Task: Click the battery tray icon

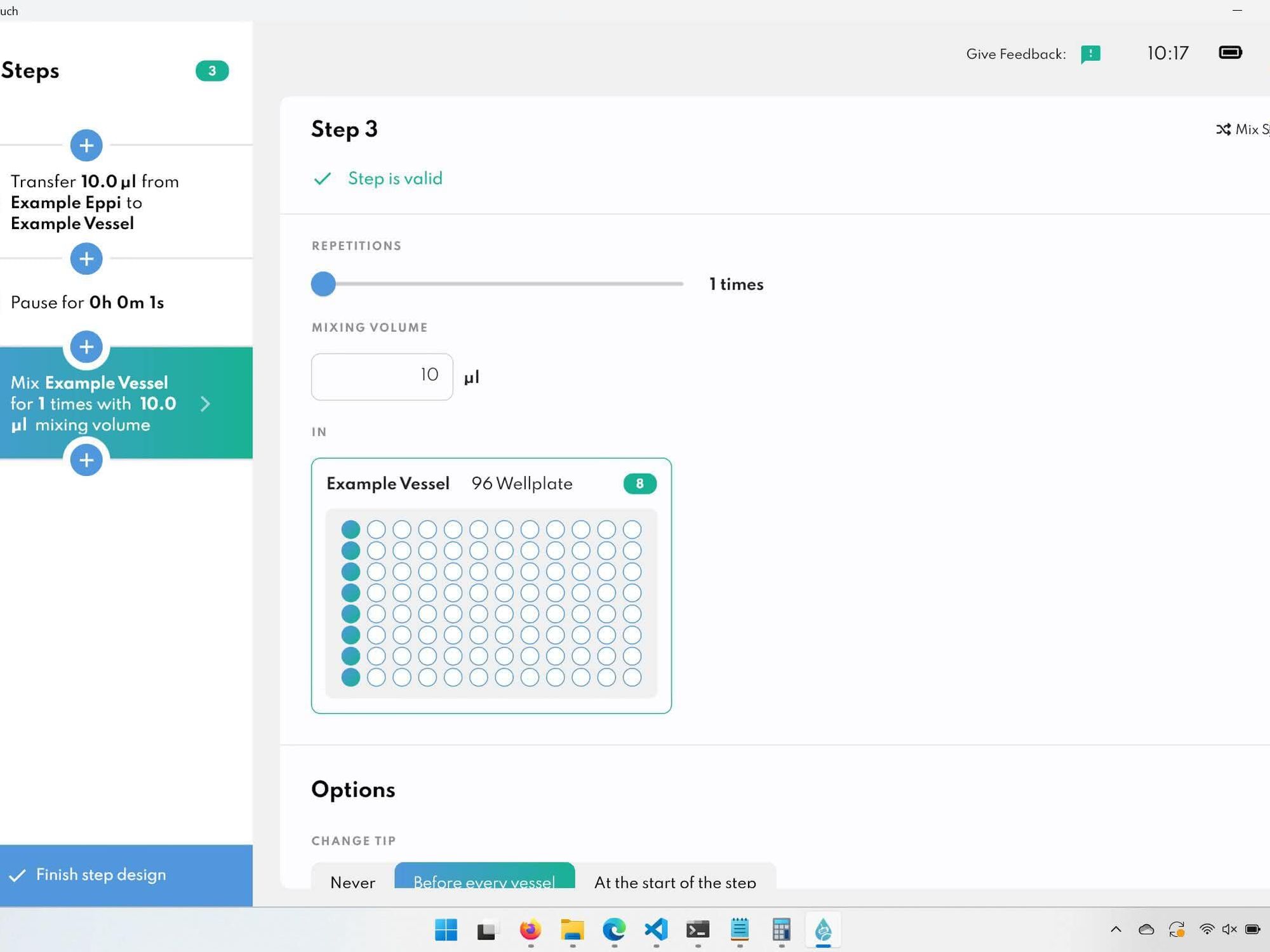Action: [1252, 930]
